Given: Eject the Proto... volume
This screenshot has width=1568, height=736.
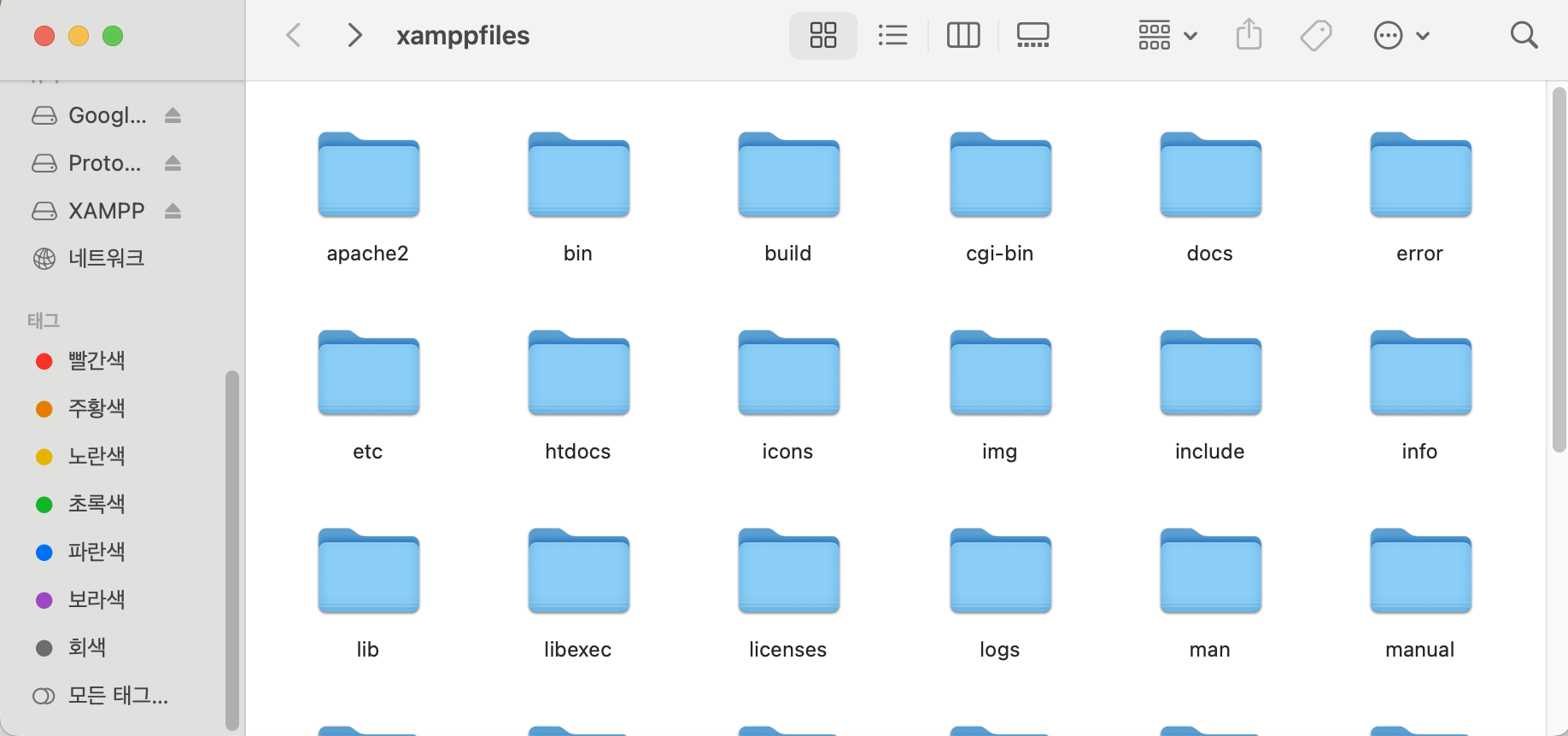Looking at the screenshot, I should pos(173,163).
